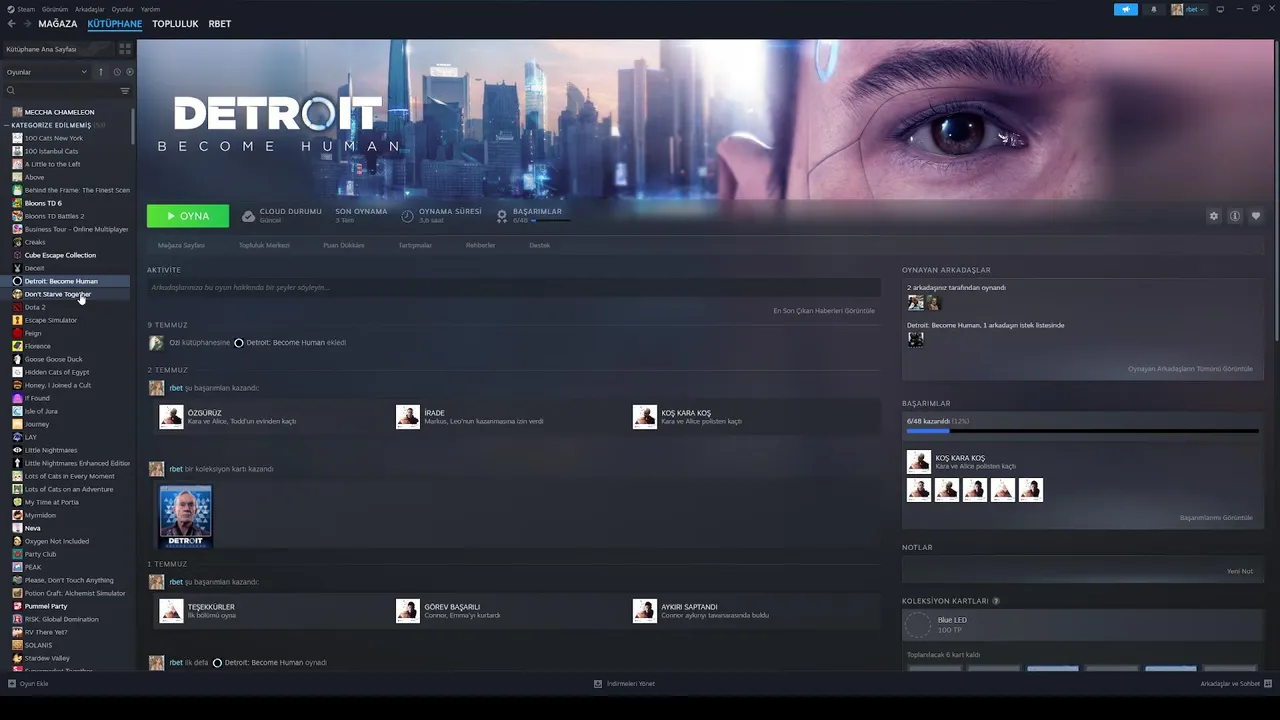The width and height of the screenshot is (1280, 720).
Task: Open the achievements trophy gear icon
Action: [502, 215]
